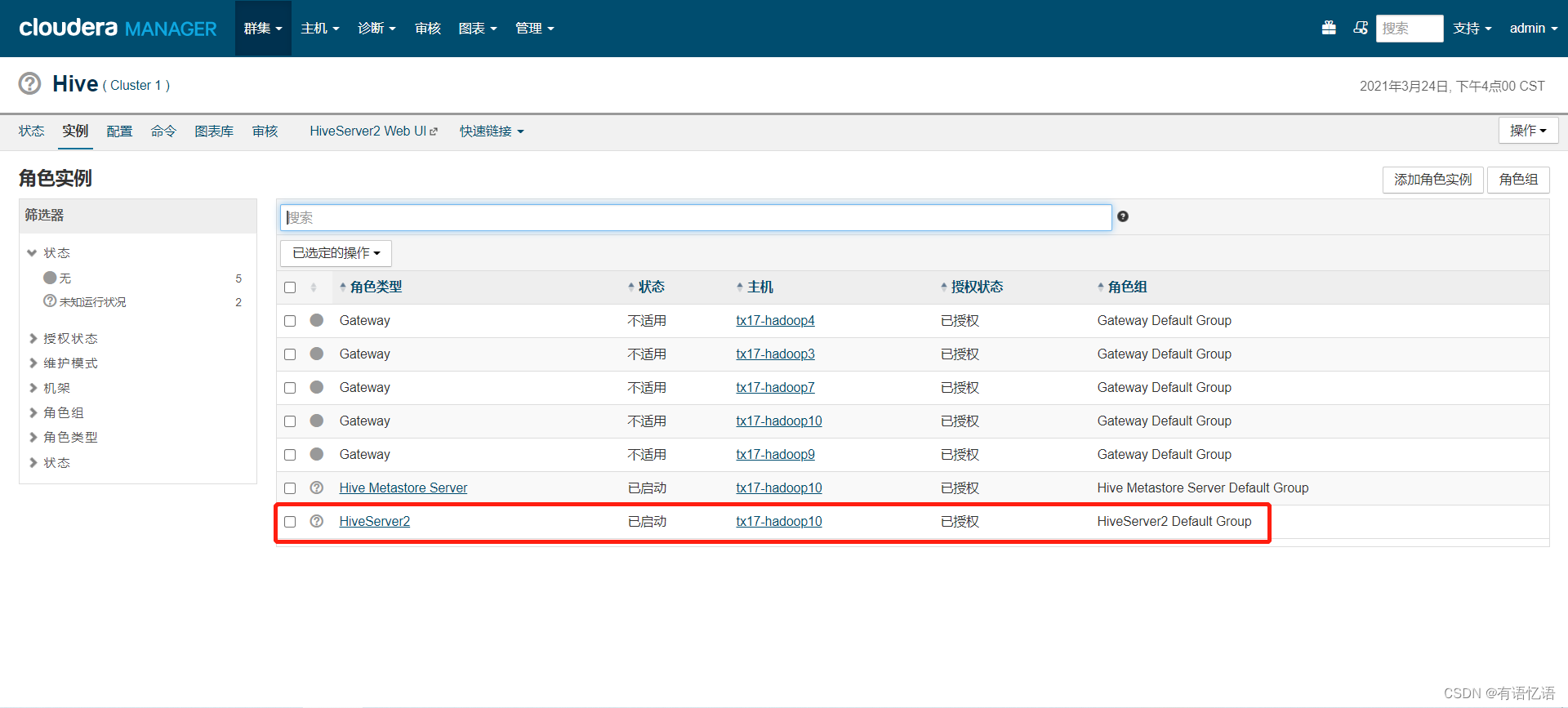Open the 群集 clusters dropdown menu
This screenshot has height=708, width=1568.
pos(263,29)
